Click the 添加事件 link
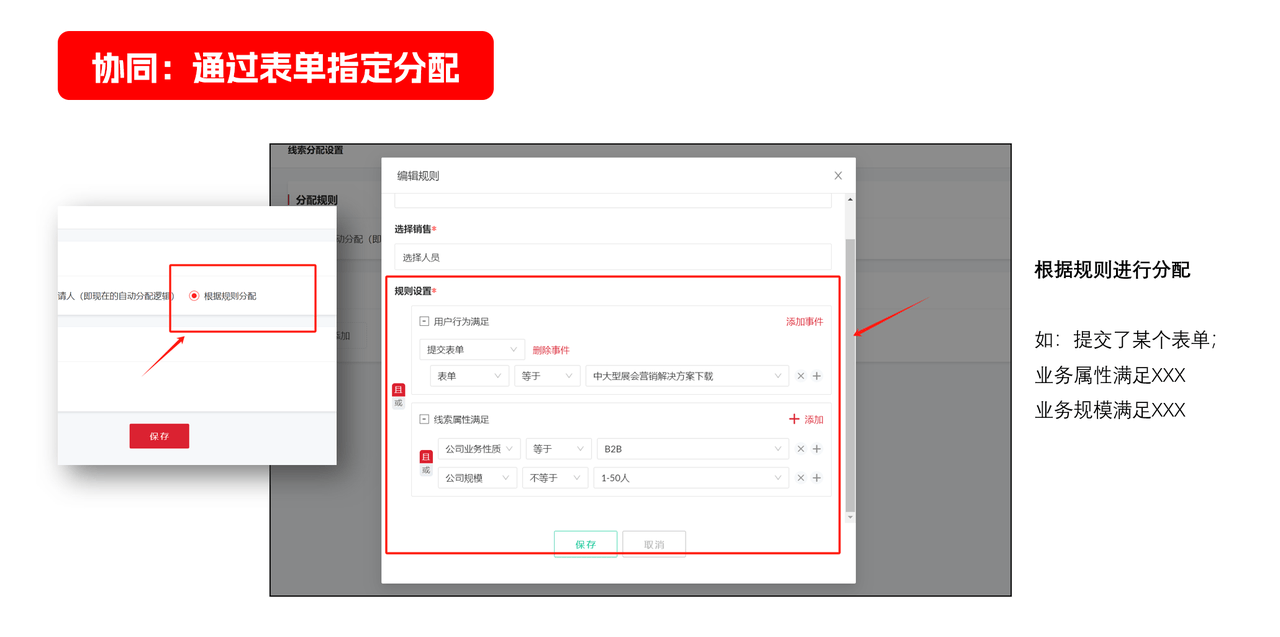1280x637 pixels. (x=805, y=322)
